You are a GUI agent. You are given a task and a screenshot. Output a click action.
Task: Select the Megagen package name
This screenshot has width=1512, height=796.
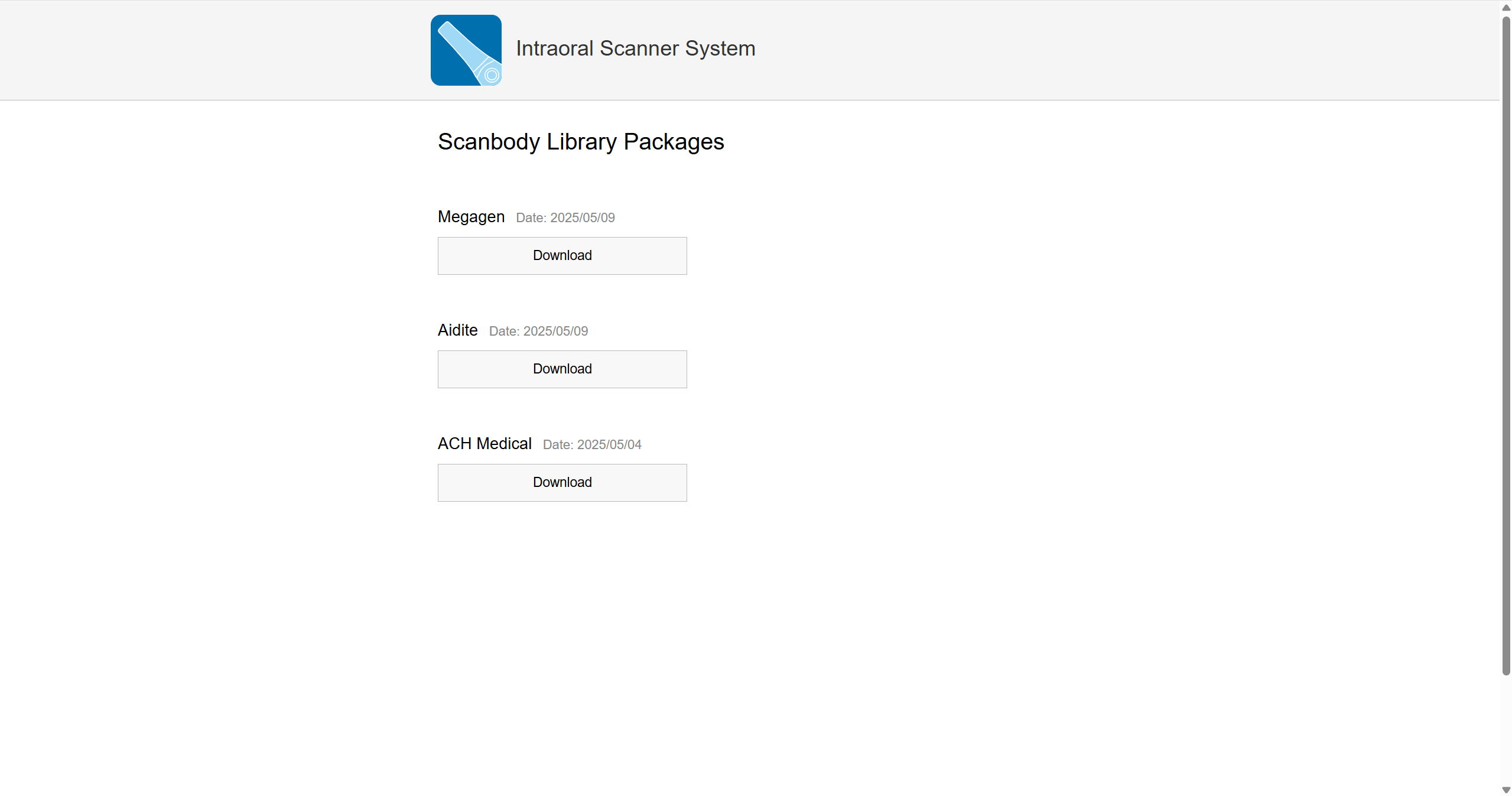[x=471, y=217]
